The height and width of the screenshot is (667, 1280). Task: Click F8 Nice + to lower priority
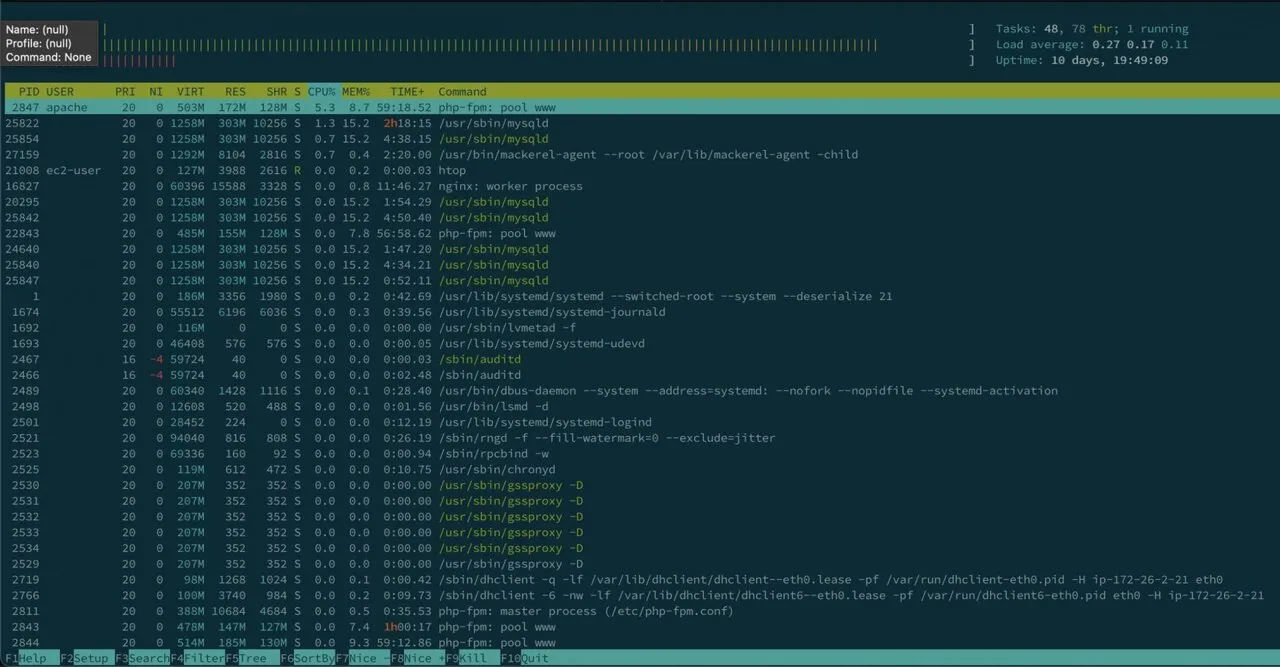[x=416, y=659]
